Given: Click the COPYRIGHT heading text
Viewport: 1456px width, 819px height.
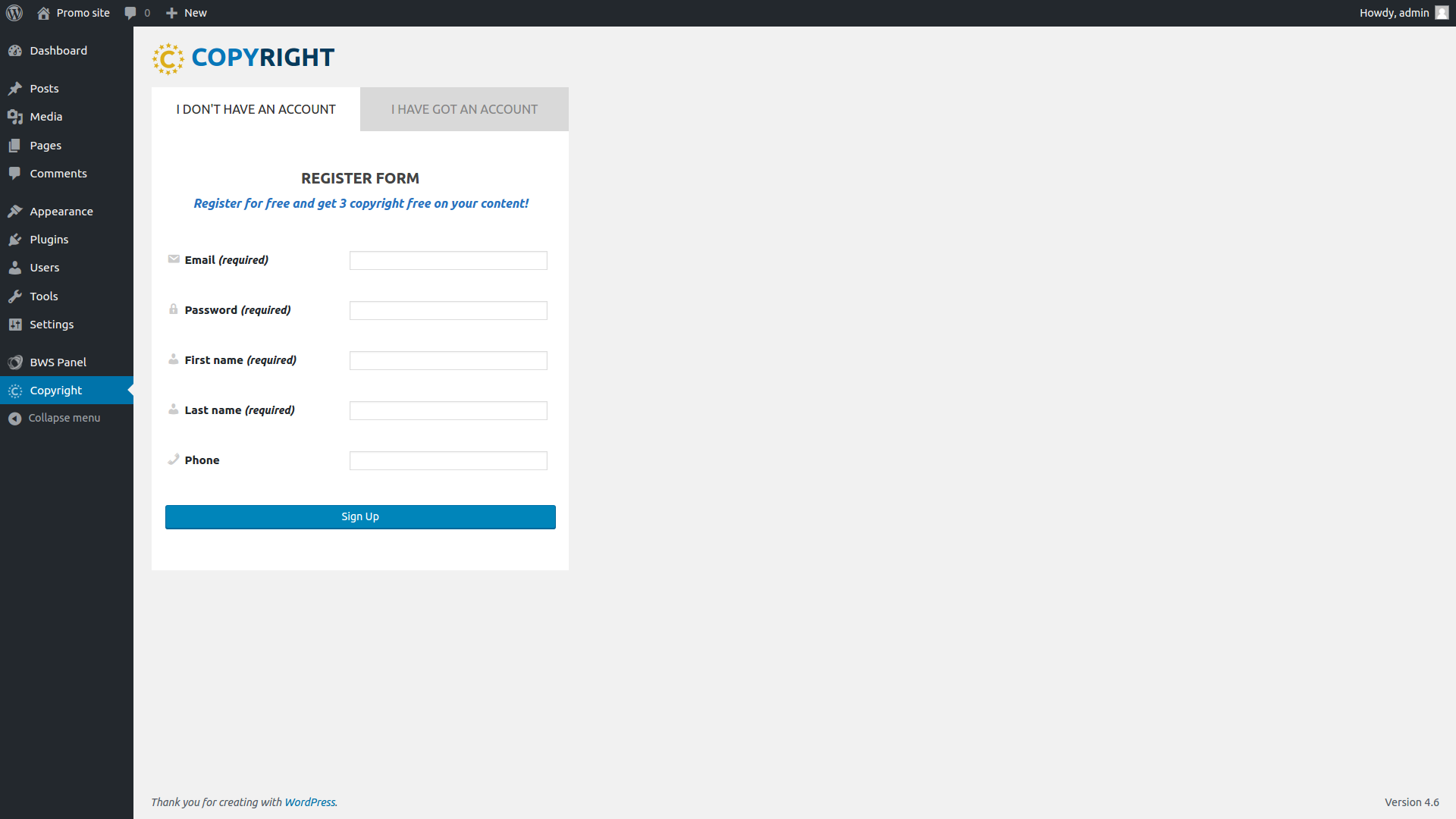Looking at the screenshot, I should coord(262,58).
